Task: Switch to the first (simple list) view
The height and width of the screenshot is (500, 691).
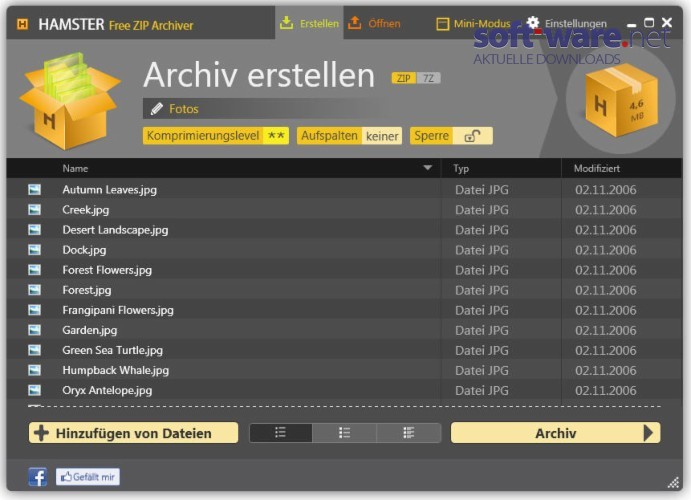Action: click(281, 433)
